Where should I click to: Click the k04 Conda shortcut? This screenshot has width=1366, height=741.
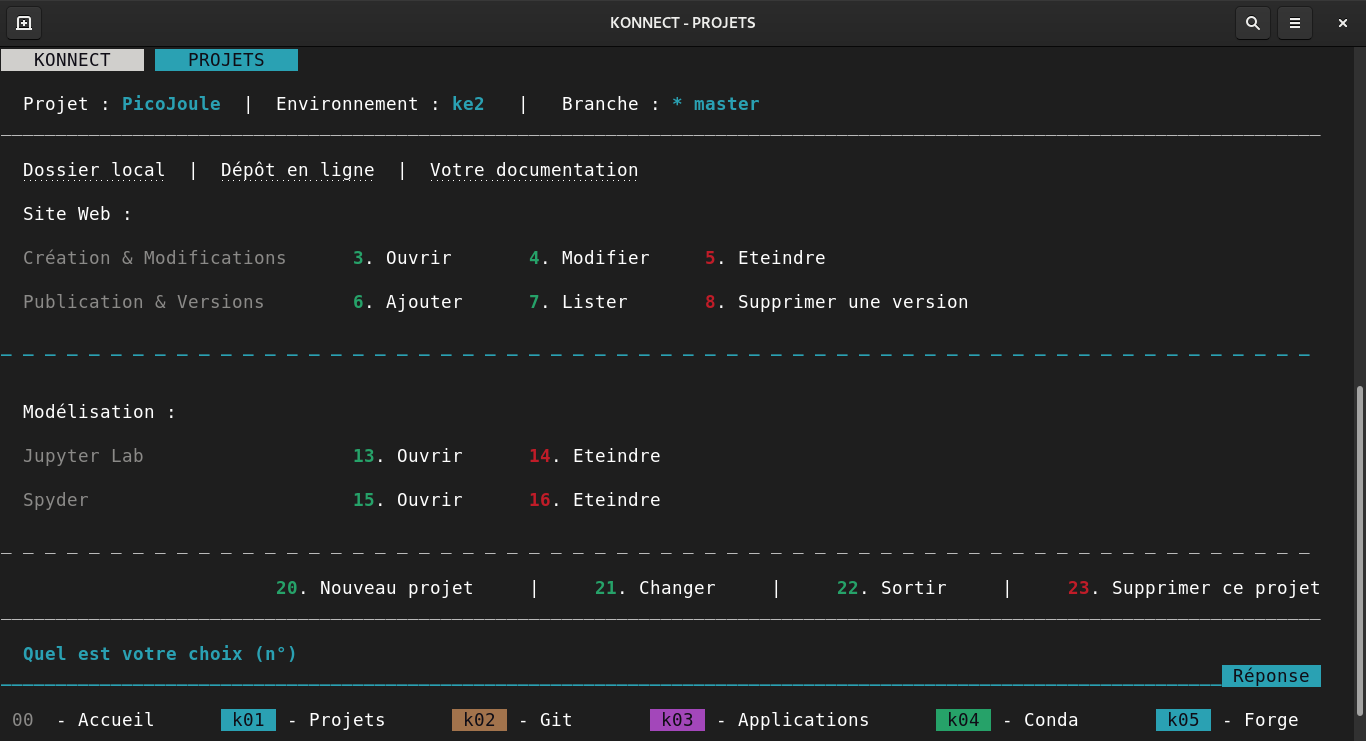pyautogui.click(x=1007, y=720)
